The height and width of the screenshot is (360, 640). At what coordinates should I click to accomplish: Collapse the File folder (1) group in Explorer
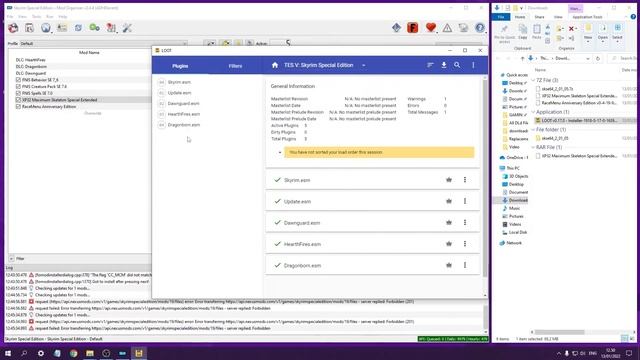pyautogui.click(x=533, y=129)
